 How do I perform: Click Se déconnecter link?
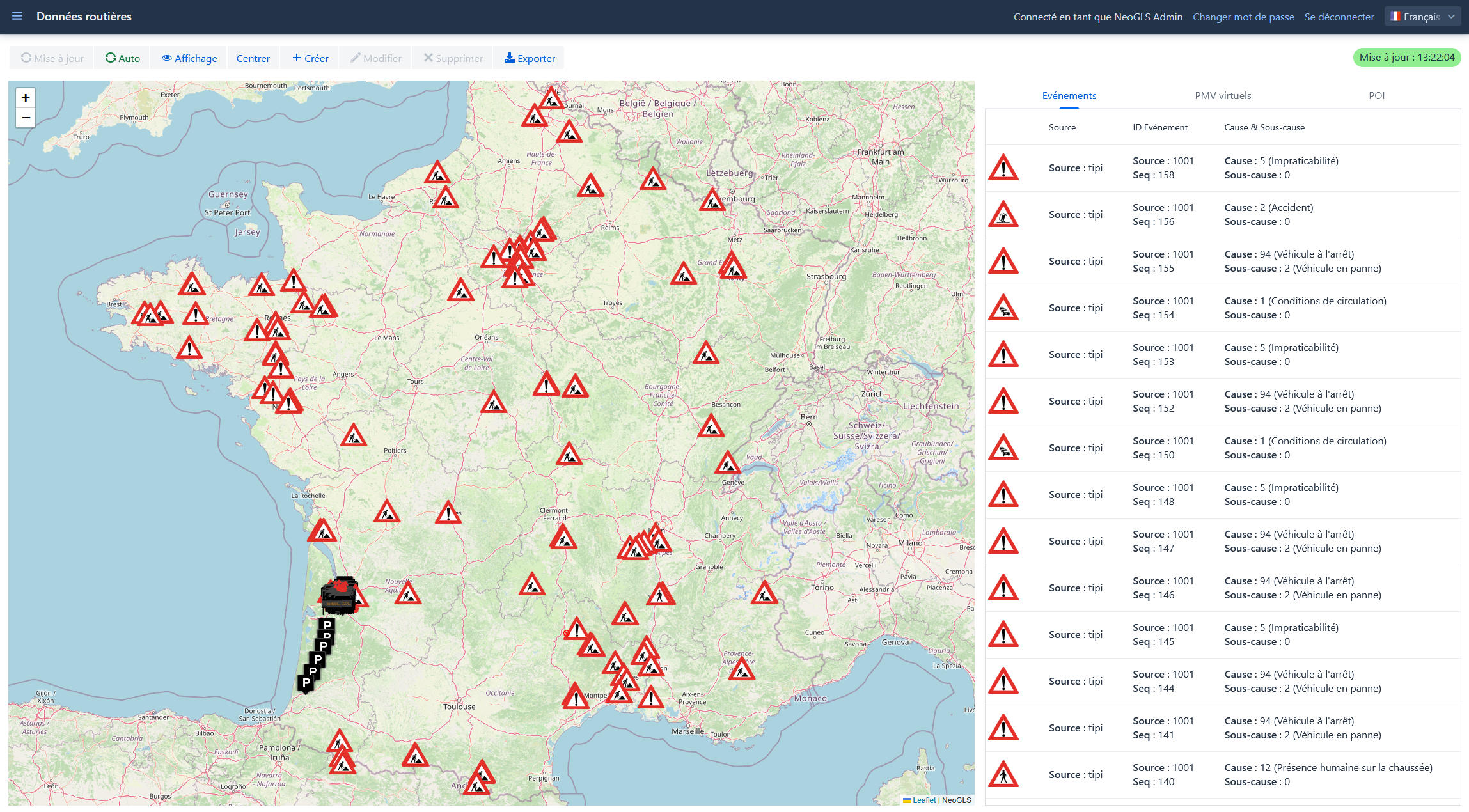coord(1339,17)
